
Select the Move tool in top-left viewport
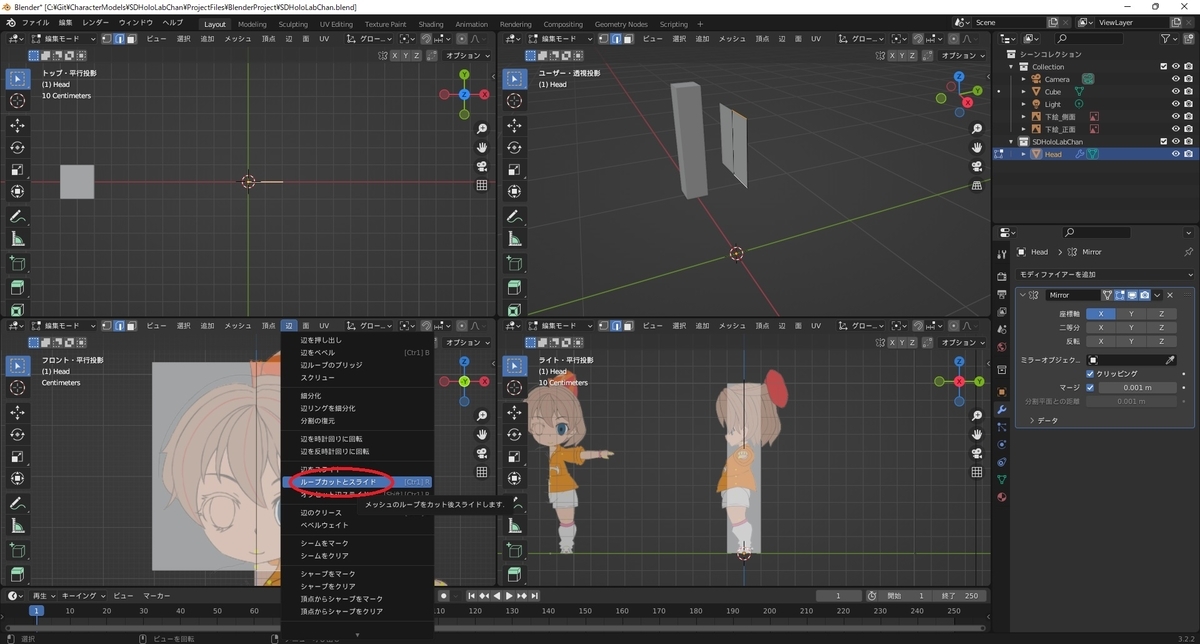(x=18, y=125)
